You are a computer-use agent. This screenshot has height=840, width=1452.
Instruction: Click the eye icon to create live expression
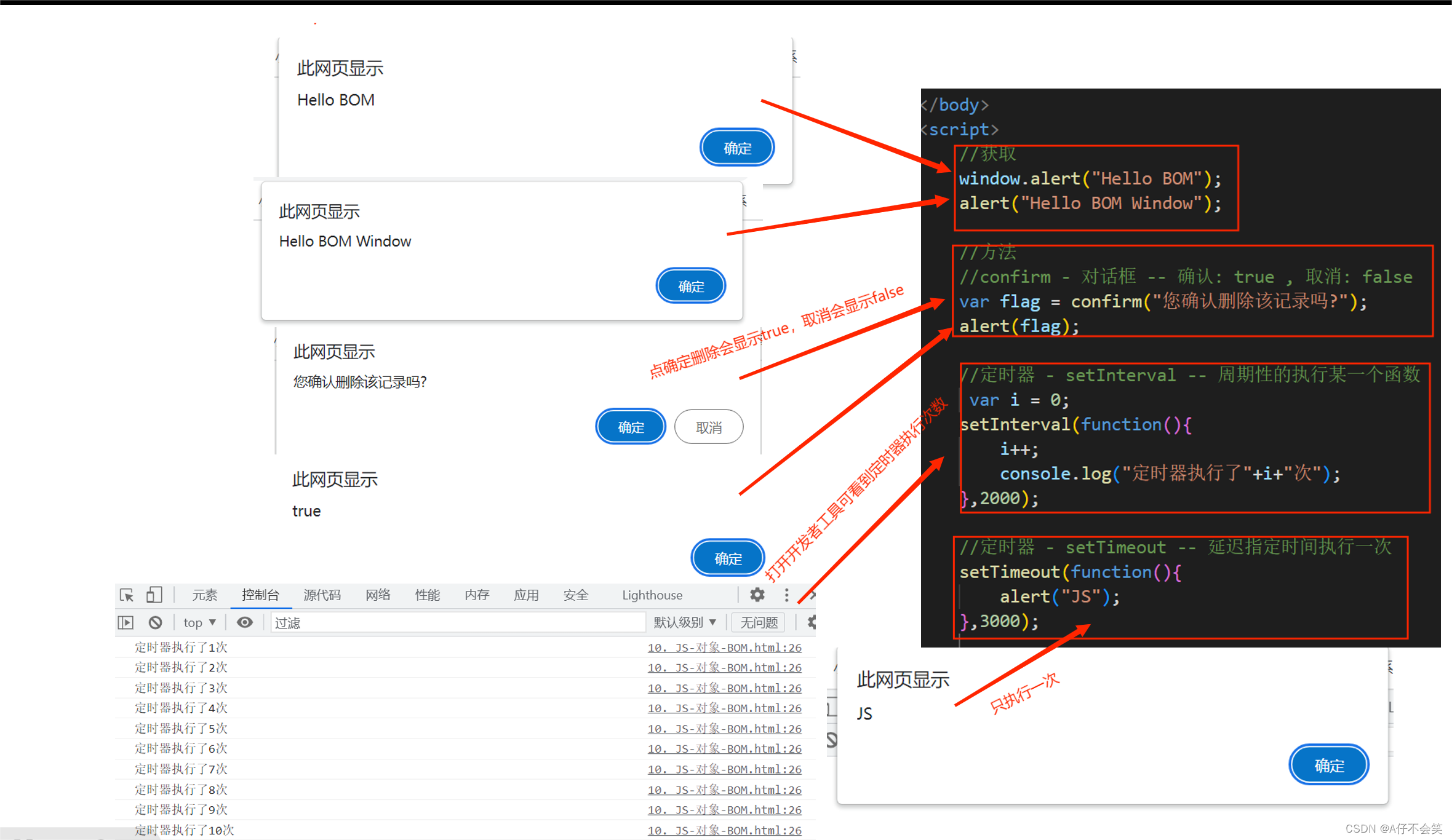pos(244,622)
